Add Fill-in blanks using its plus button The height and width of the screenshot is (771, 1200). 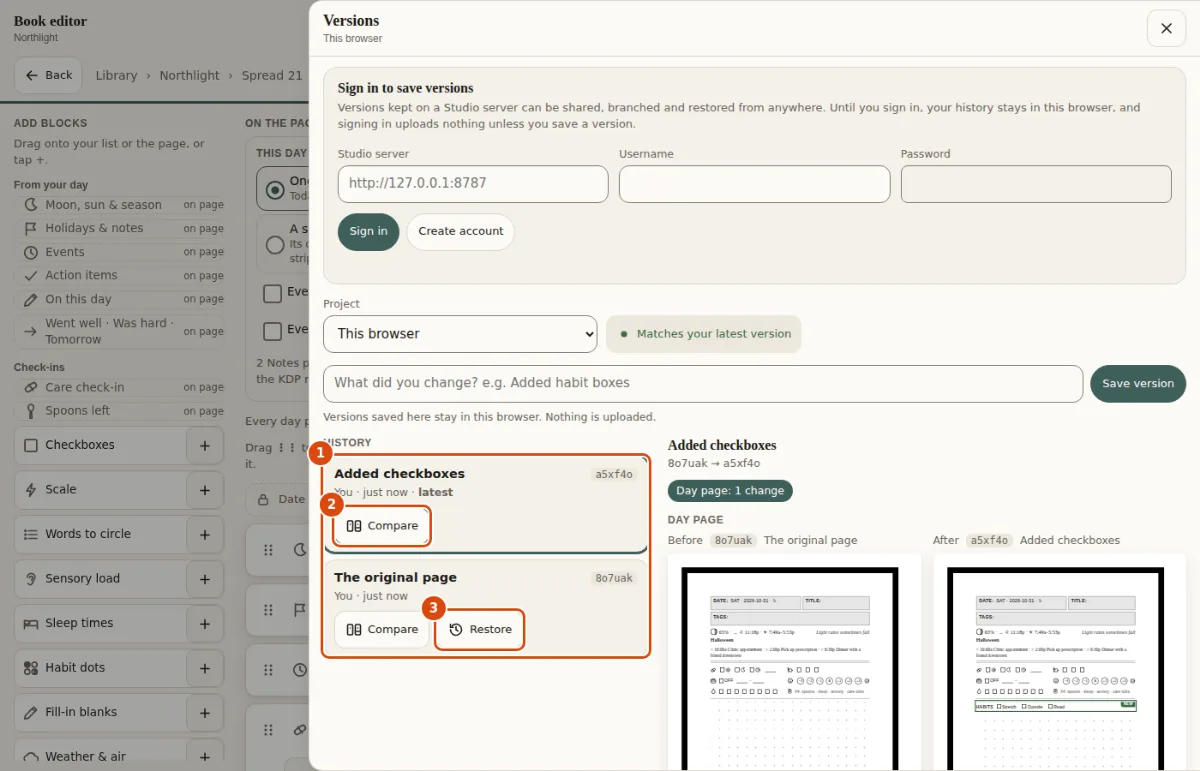tap(205, 712)
